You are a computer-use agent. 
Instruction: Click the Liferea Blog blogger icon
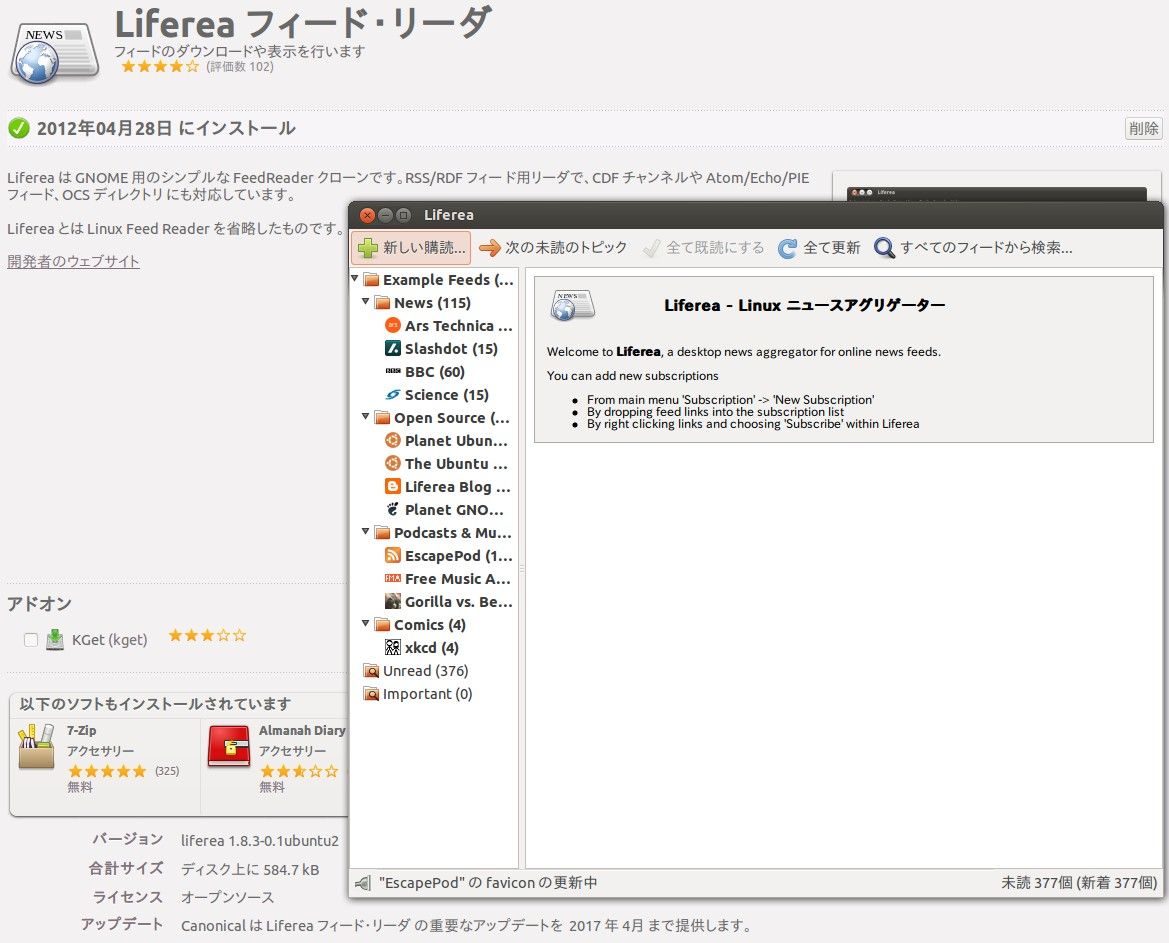tap(393, 486)
